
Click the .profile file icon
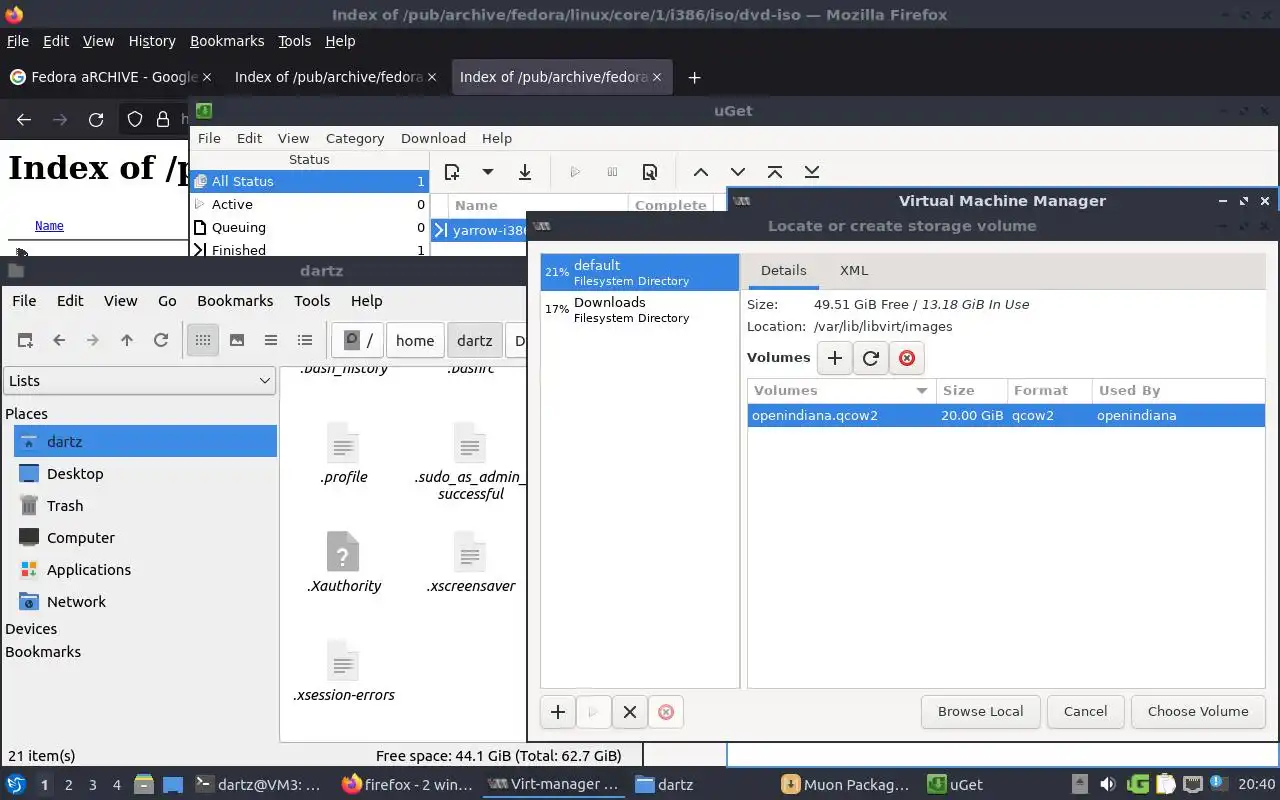pos(343,443)
